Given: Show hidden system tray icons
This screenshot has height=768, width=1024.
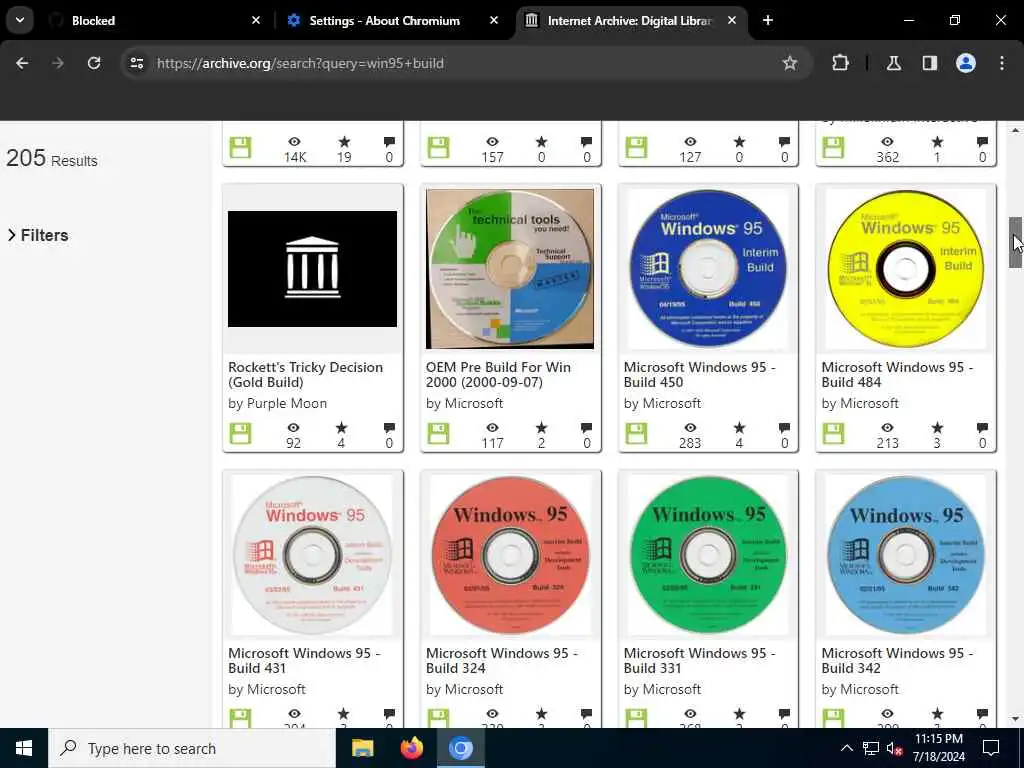Looking at the screenshot, I should coord(846,748).
